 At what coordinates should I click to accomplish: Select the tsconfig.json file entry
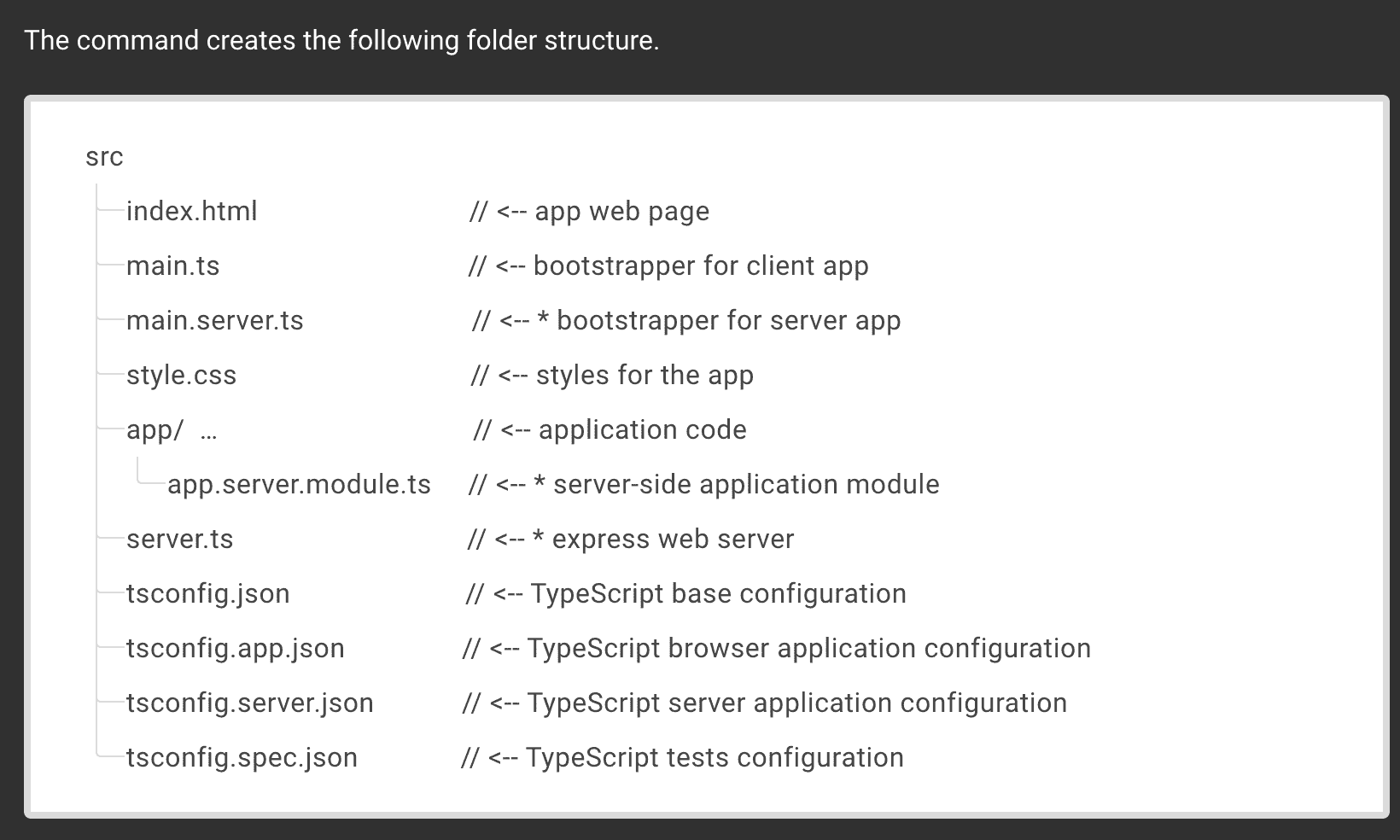(x=207, y=594)
